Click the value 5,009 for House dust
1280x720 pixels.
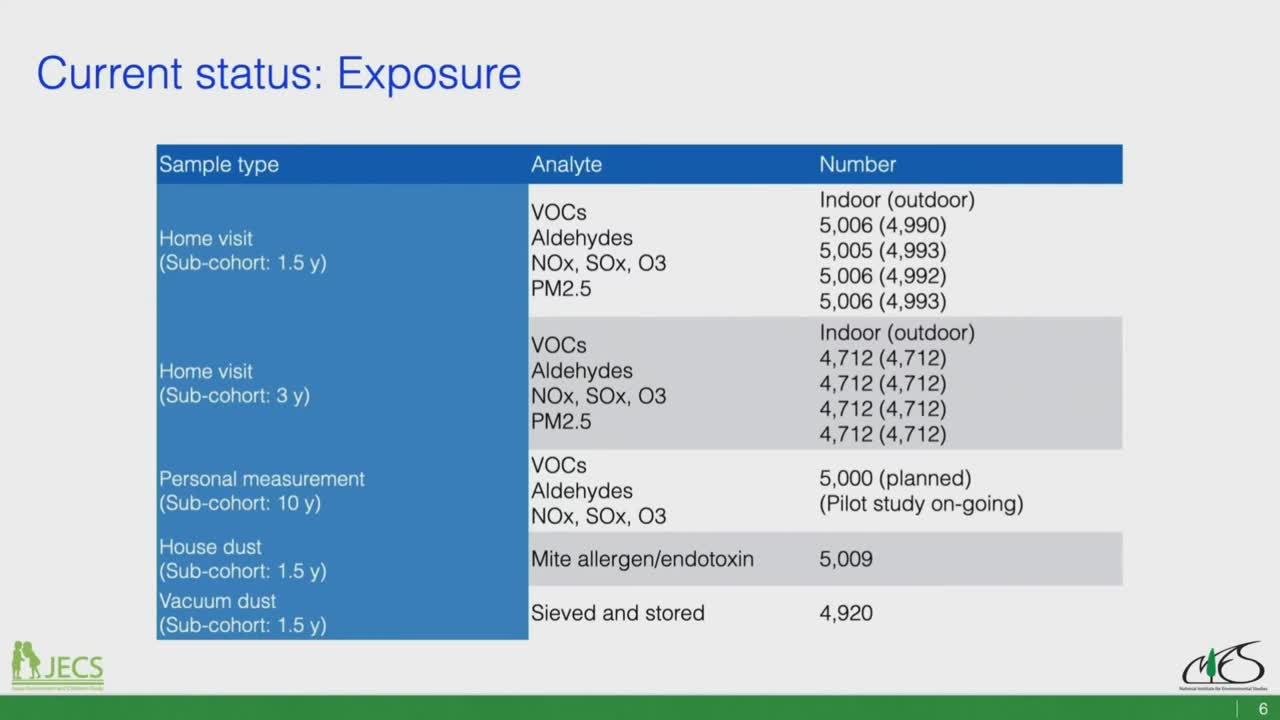tap(846, 559)
